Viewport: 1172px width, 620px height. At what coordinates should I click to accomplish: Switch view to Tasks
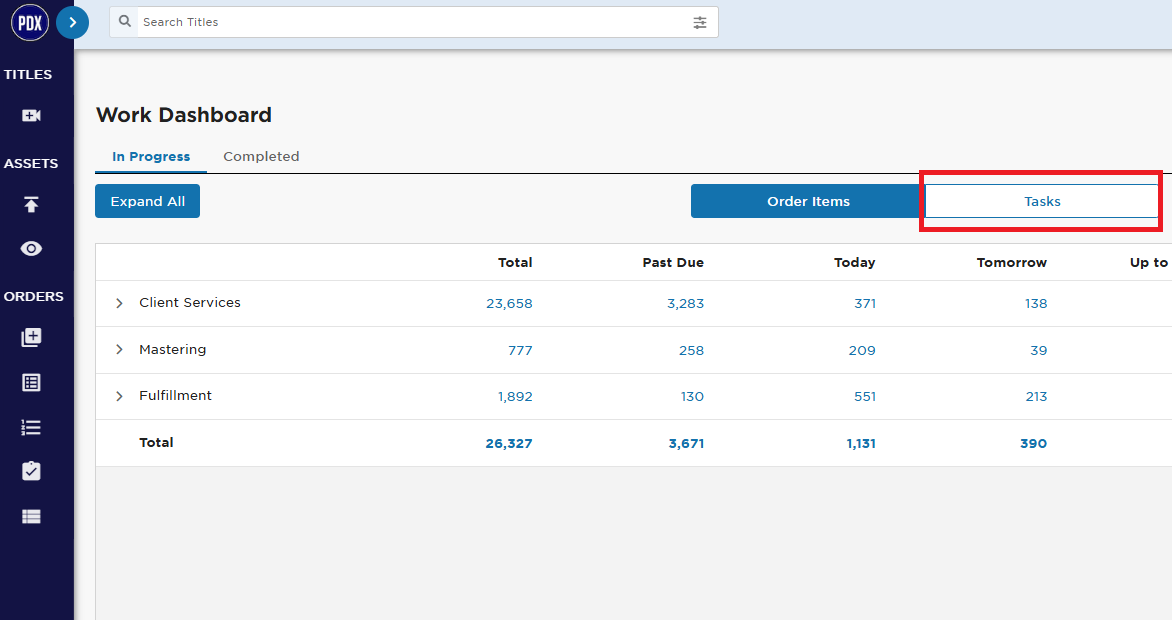pyautogui.click(x=1042, y=201)
